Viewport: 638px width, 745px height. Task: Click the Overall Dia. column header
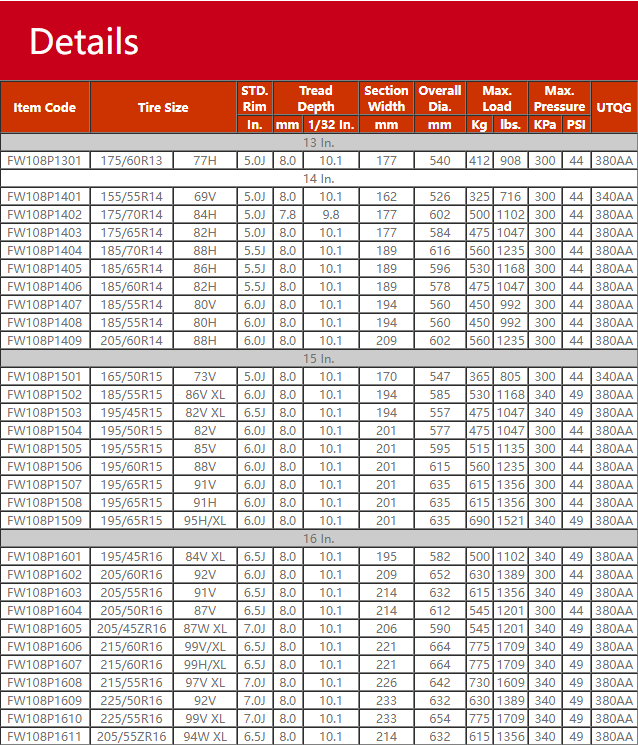[x=440, y=98]
